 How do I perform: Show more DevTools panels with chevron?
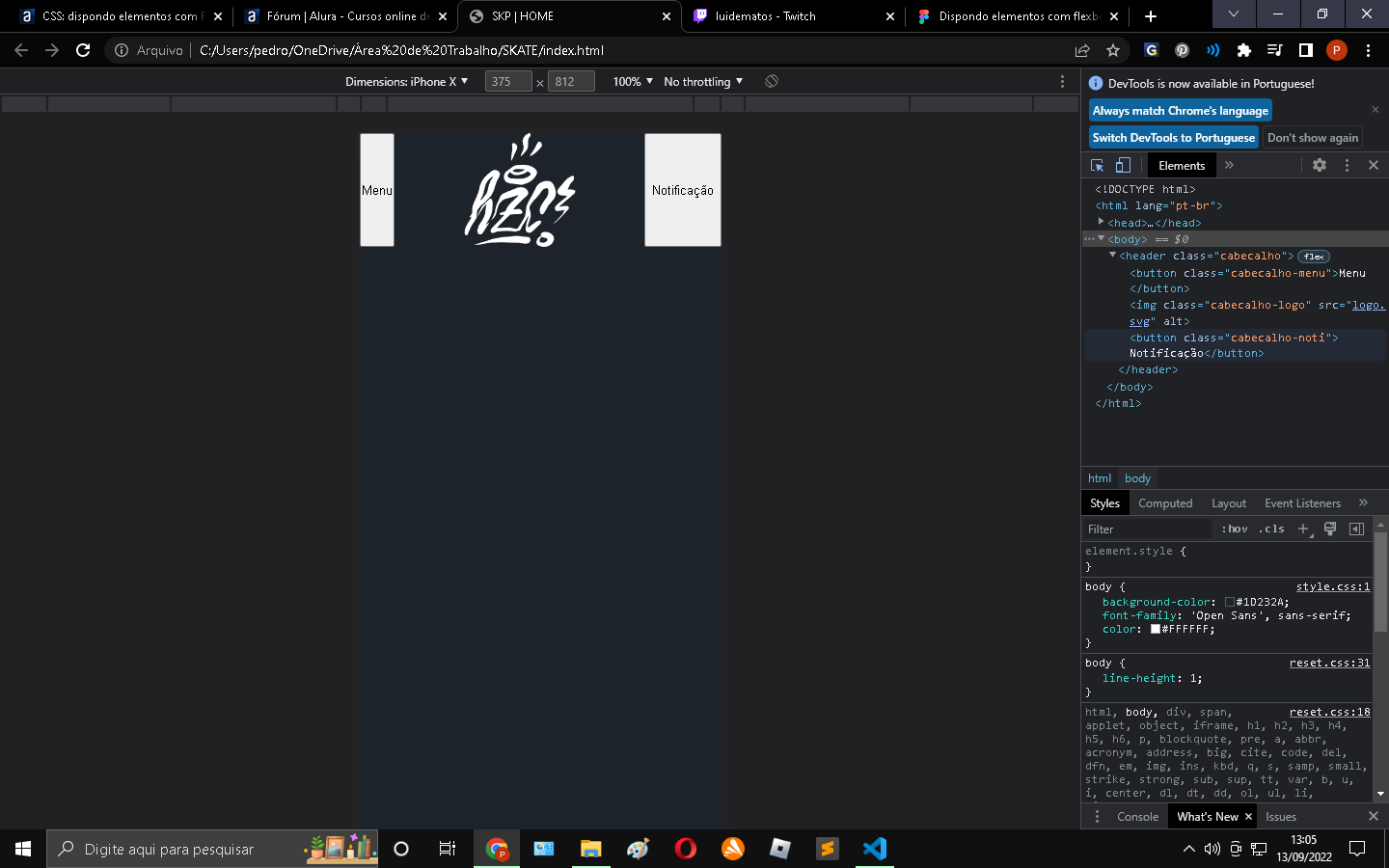(x=1229, y=165)
